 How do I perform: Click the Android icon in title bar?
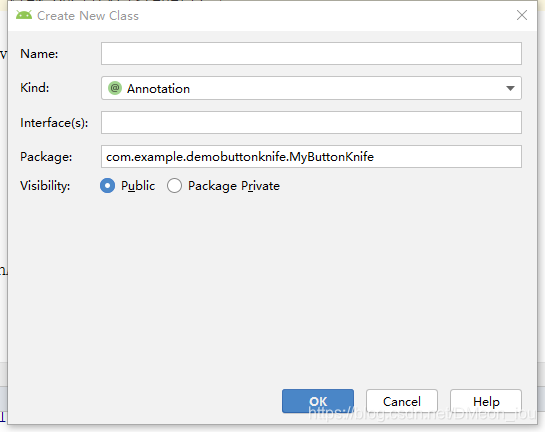[x=24, y=15]
